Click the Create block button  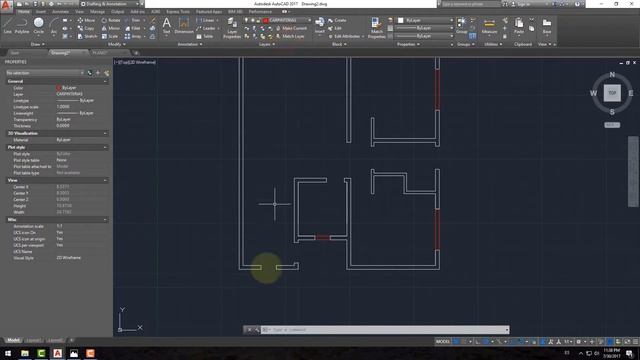coord(337,20)
